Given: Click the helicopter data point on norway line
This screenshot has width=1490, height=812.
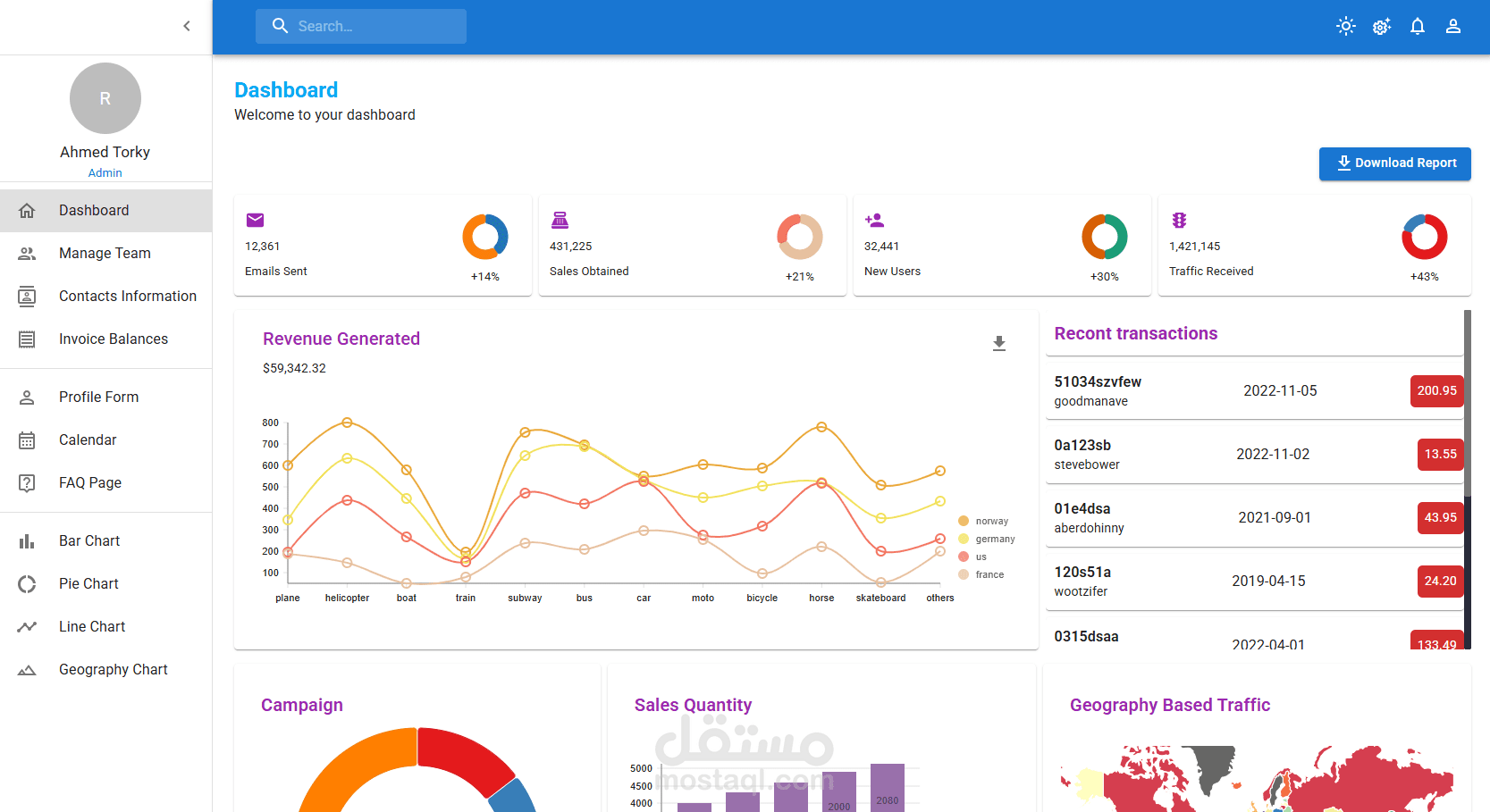Looking at the screenshot, I should coord(347,423).
